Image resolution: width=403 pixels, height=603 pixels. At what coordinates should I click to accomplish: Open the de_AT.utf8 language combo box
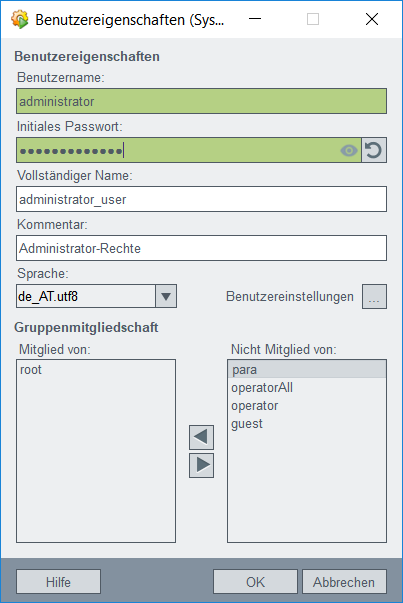(97, 296)
